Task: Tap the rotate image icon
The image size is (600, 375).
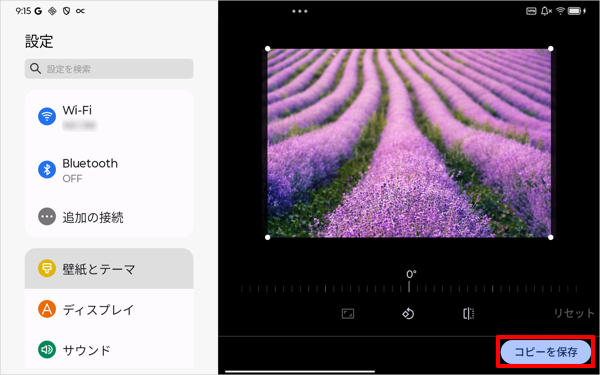Action: (x=408, y=314)
